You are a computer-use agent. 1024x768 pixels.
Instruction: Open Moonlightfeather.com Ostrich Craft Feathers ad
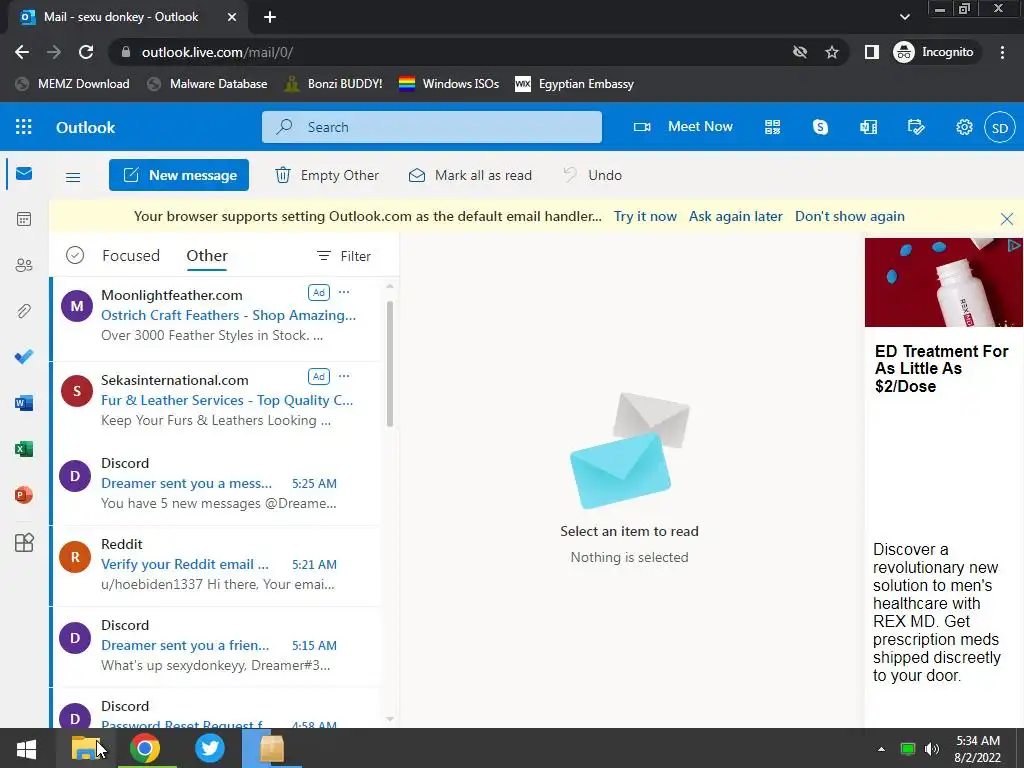pyautogui.click(x=217, y=319)
